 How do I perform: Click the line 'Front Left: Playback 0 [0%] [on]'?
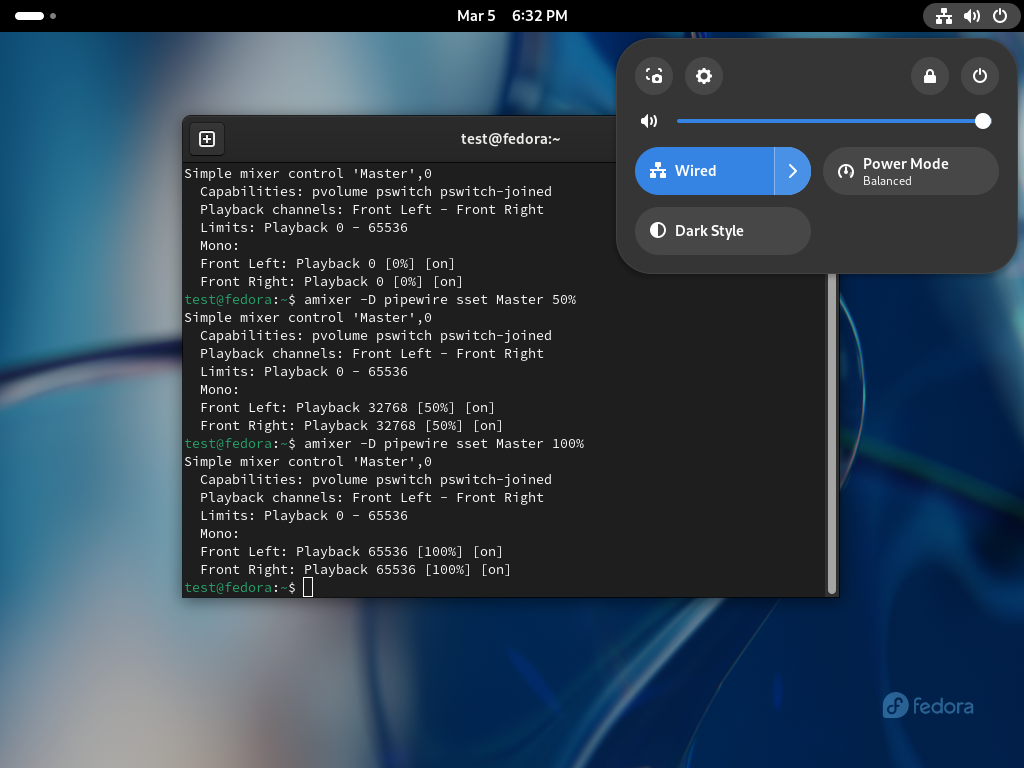click(327, 264)
